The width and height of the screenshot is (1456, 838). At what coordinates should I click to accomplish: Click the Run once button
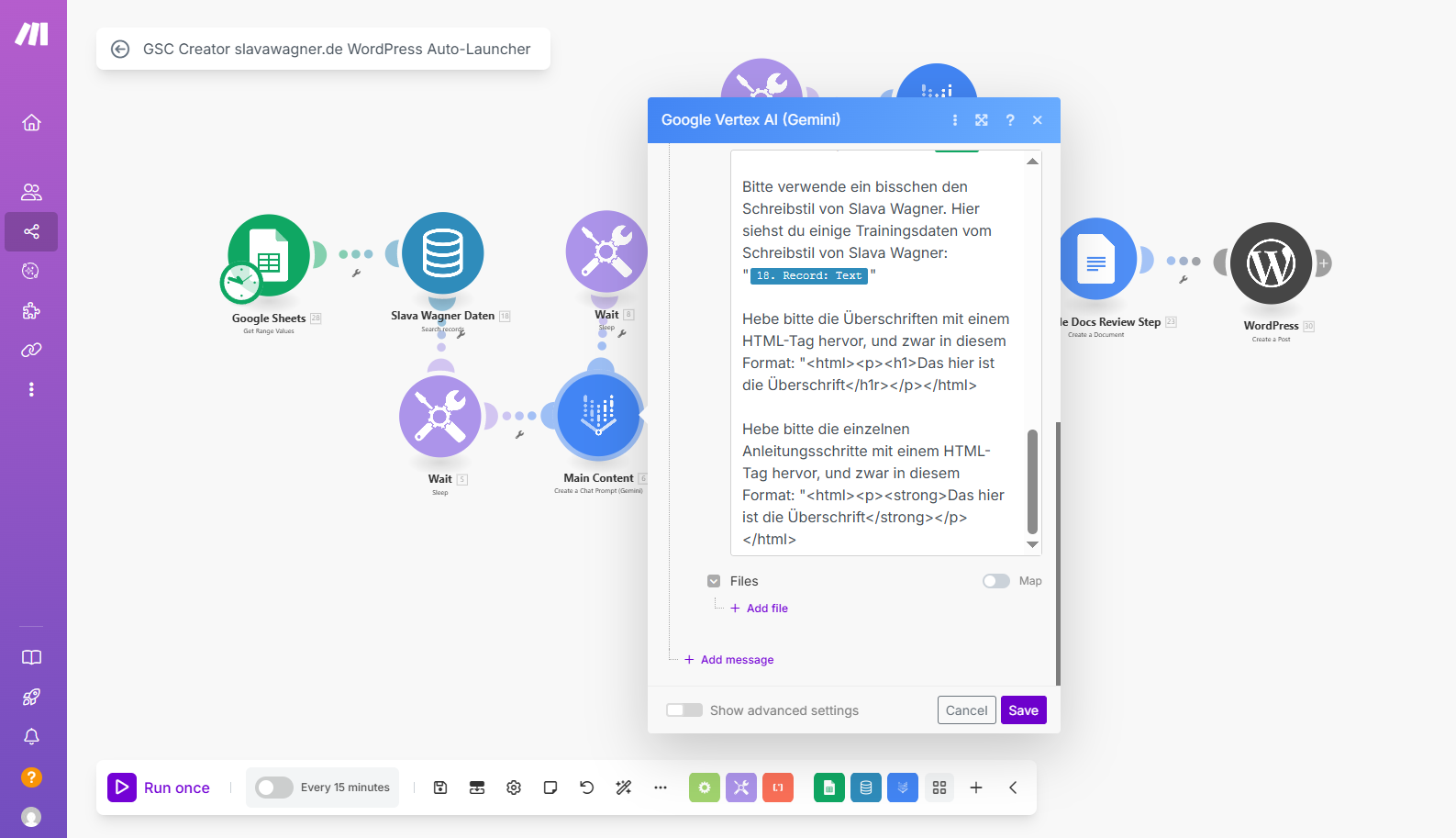(x=160, y=788)
